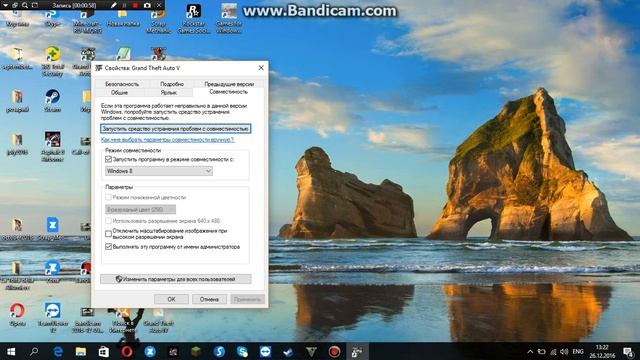Switch to the Безопасность tab
Image resolution: width=640 pixels, height=360 pixels.
122,84
